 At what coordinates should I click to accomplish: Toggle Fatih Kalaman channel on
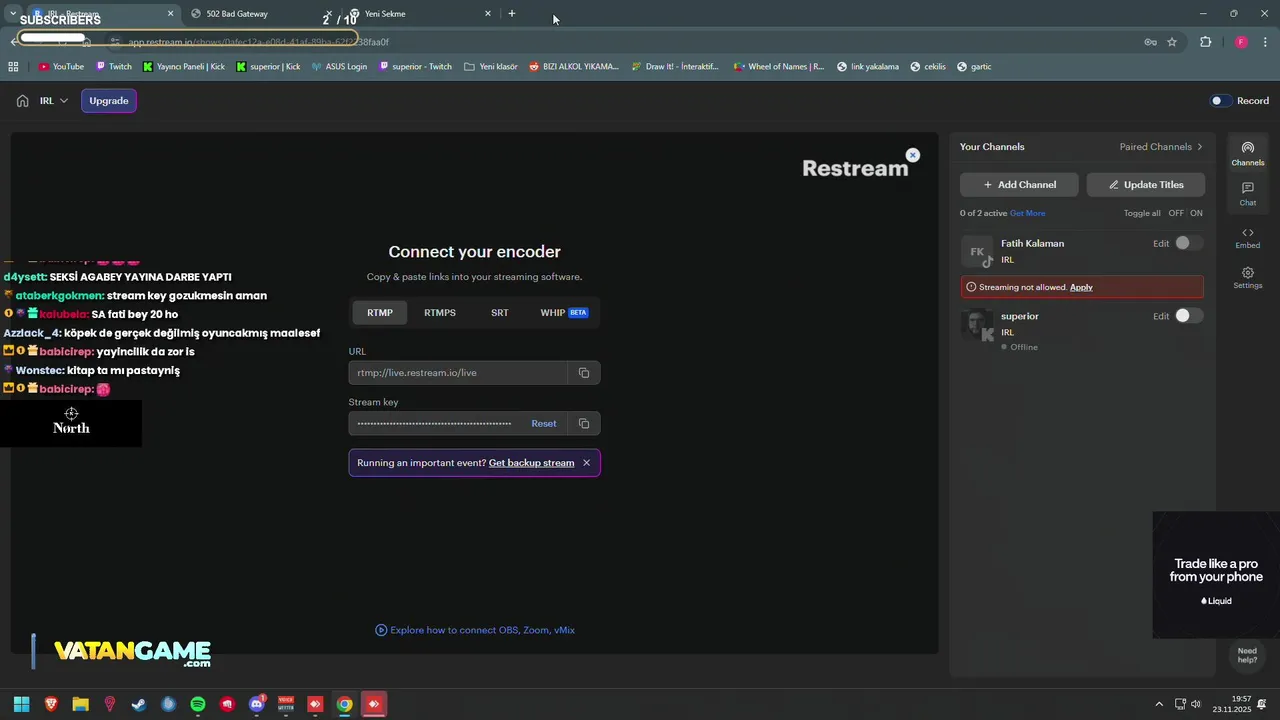click(x=1187, y=243)
